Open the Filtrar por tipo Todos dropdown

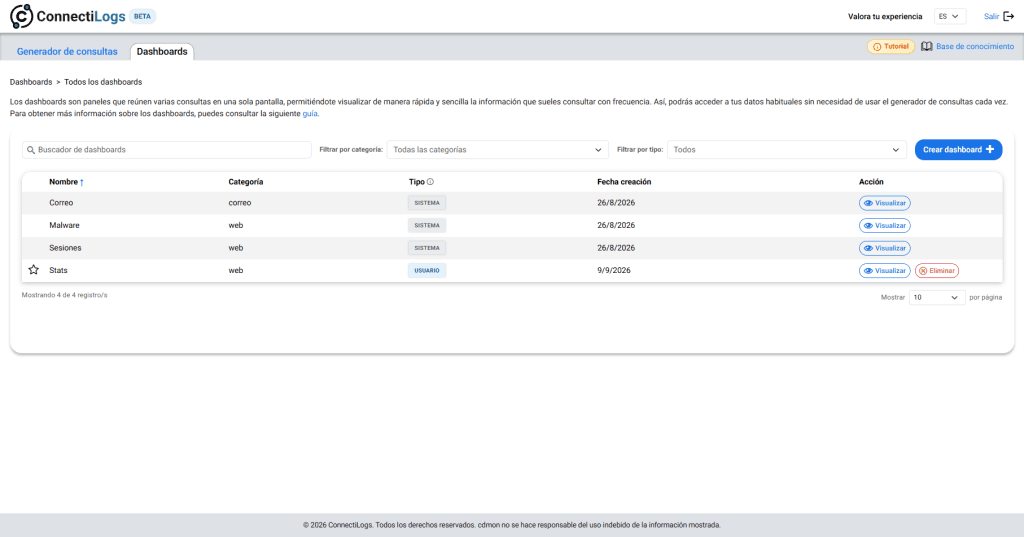(787, 150)
